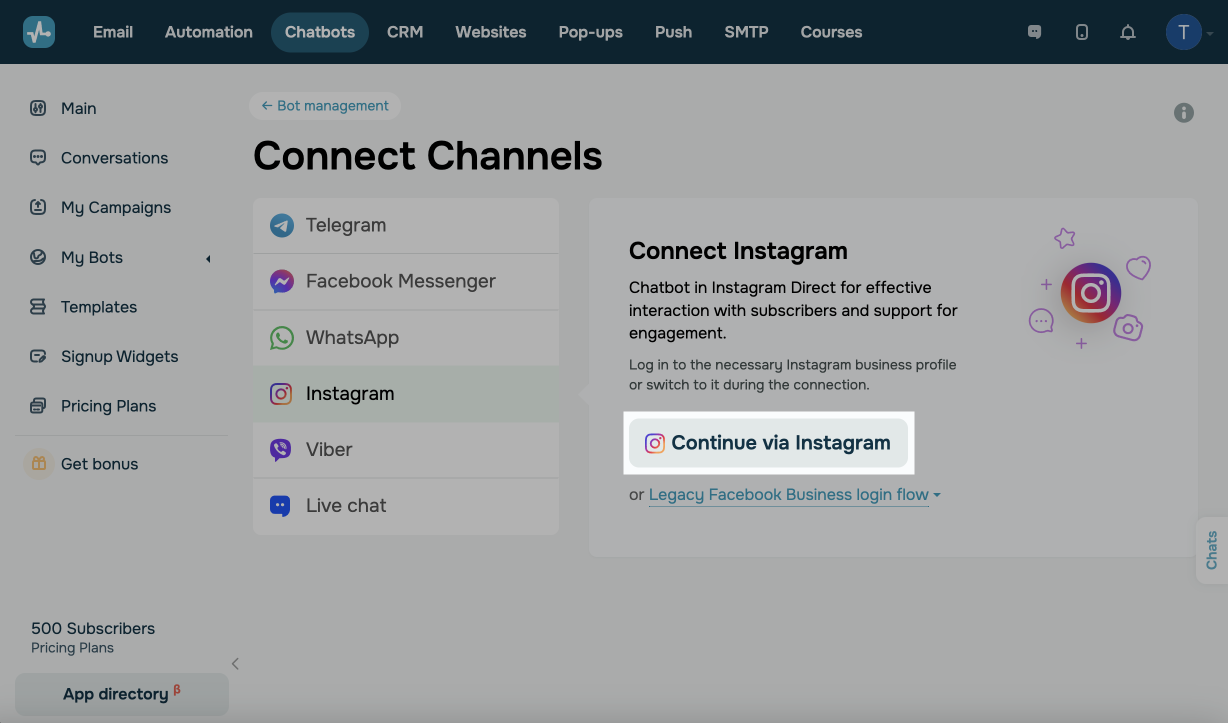Click Get bonus in sidebar
This screenshot has width=1228, height=723.
[x=99, y=464]
